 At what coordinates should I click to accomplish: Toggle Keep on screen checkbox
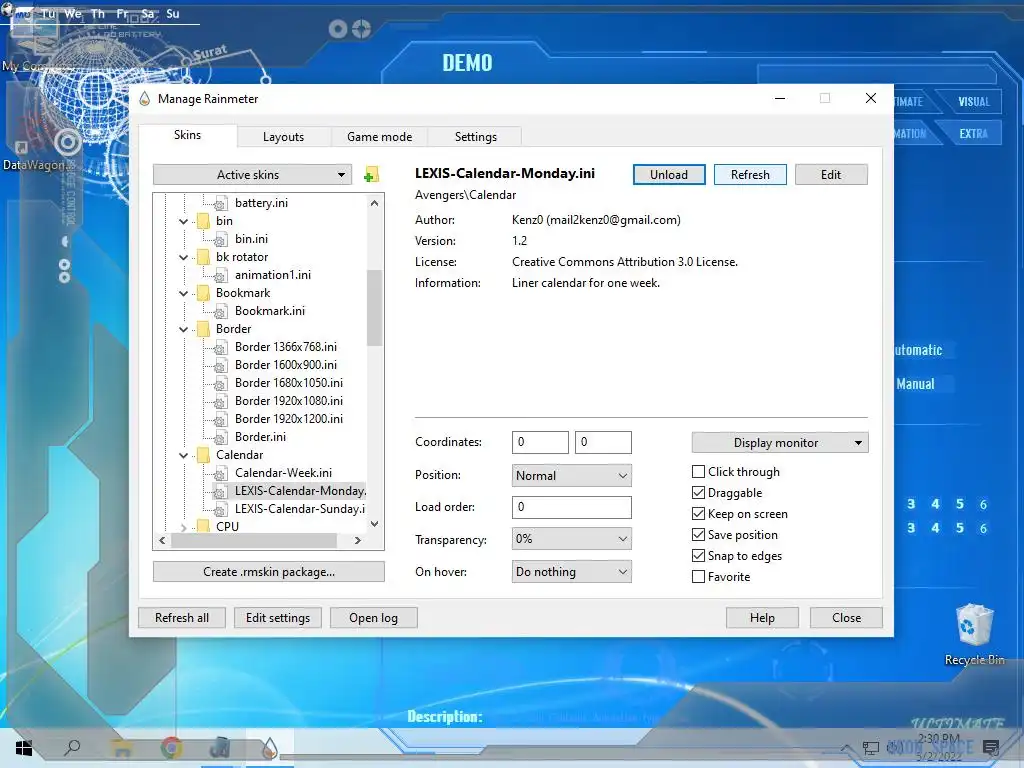tap(698, 513)
